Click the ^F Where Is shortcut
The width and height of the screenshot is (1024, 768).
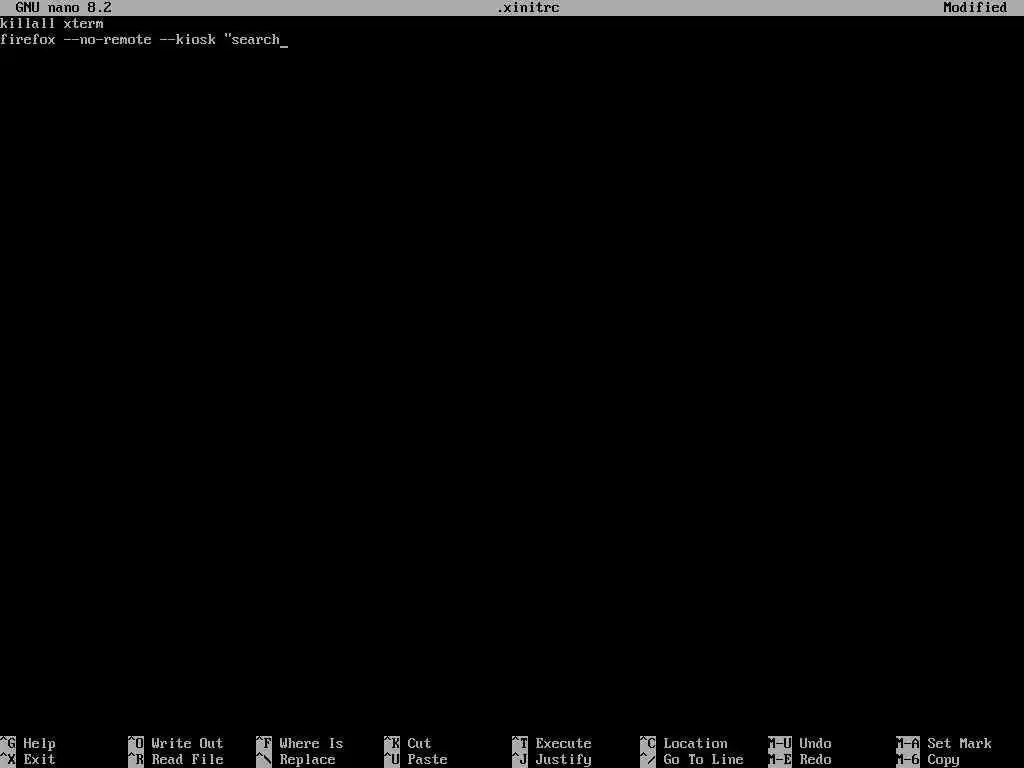tap(300, 743)
